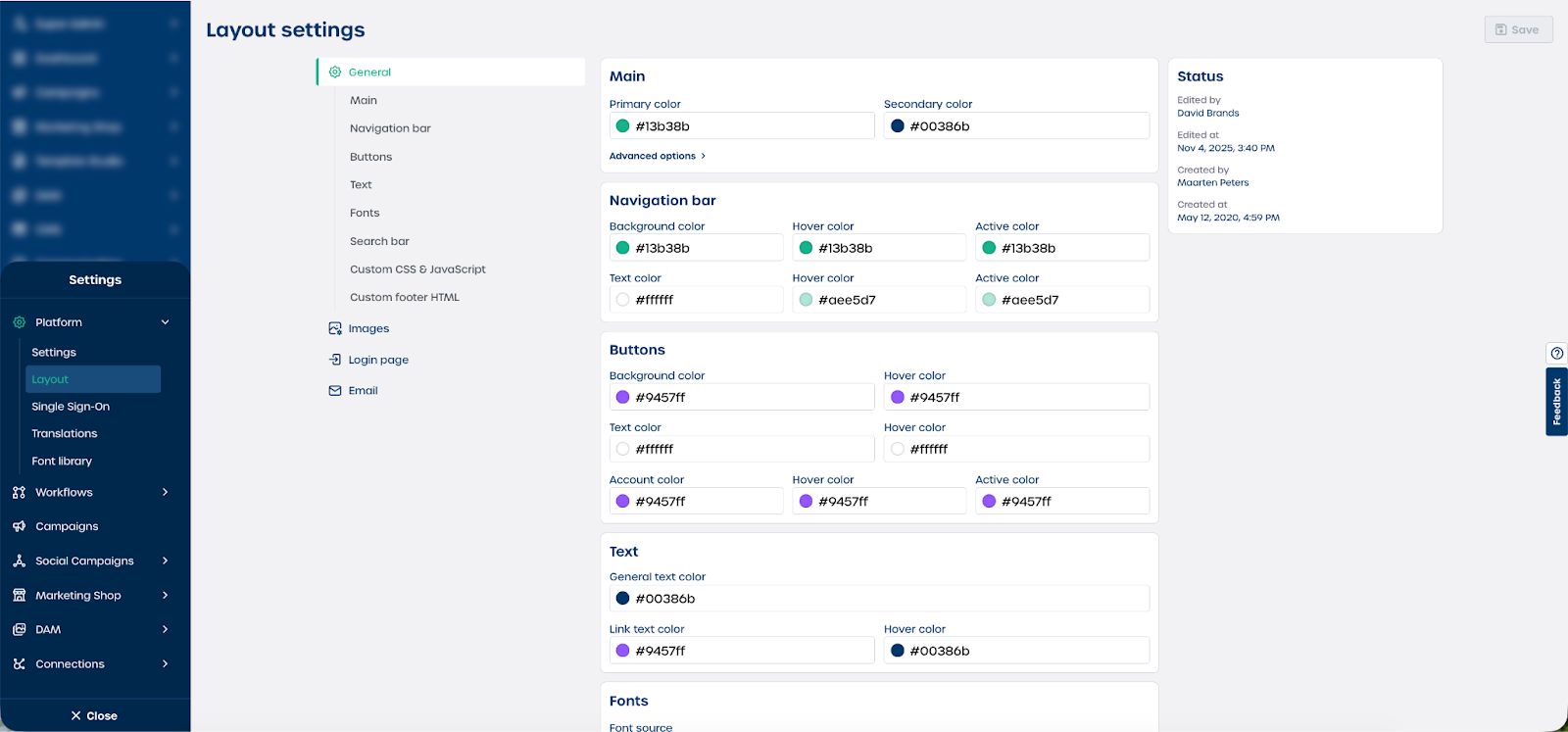Click the General text color field
The height and width of the screenshot is (732, 1568).
(x=878, y=599)
